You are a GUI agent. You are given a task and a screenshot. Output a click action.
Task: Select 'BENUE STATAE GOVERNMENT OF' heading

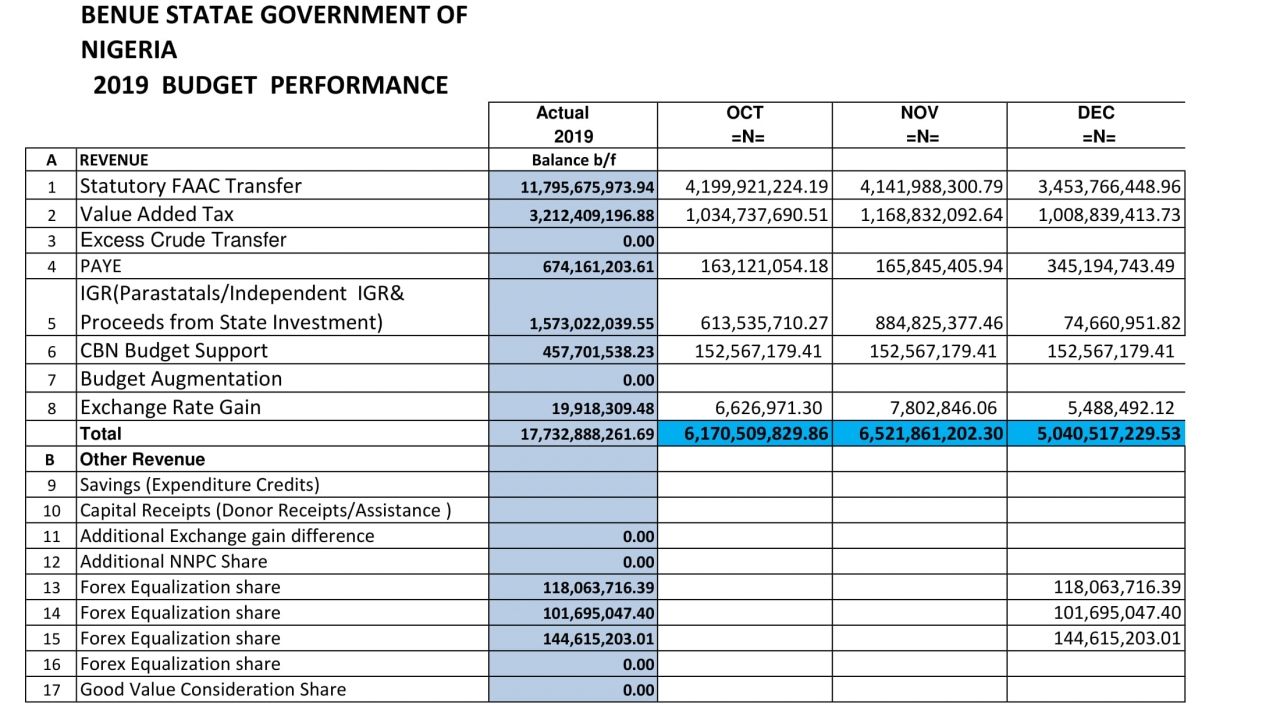pyautogui.click(x=273, y=16)
